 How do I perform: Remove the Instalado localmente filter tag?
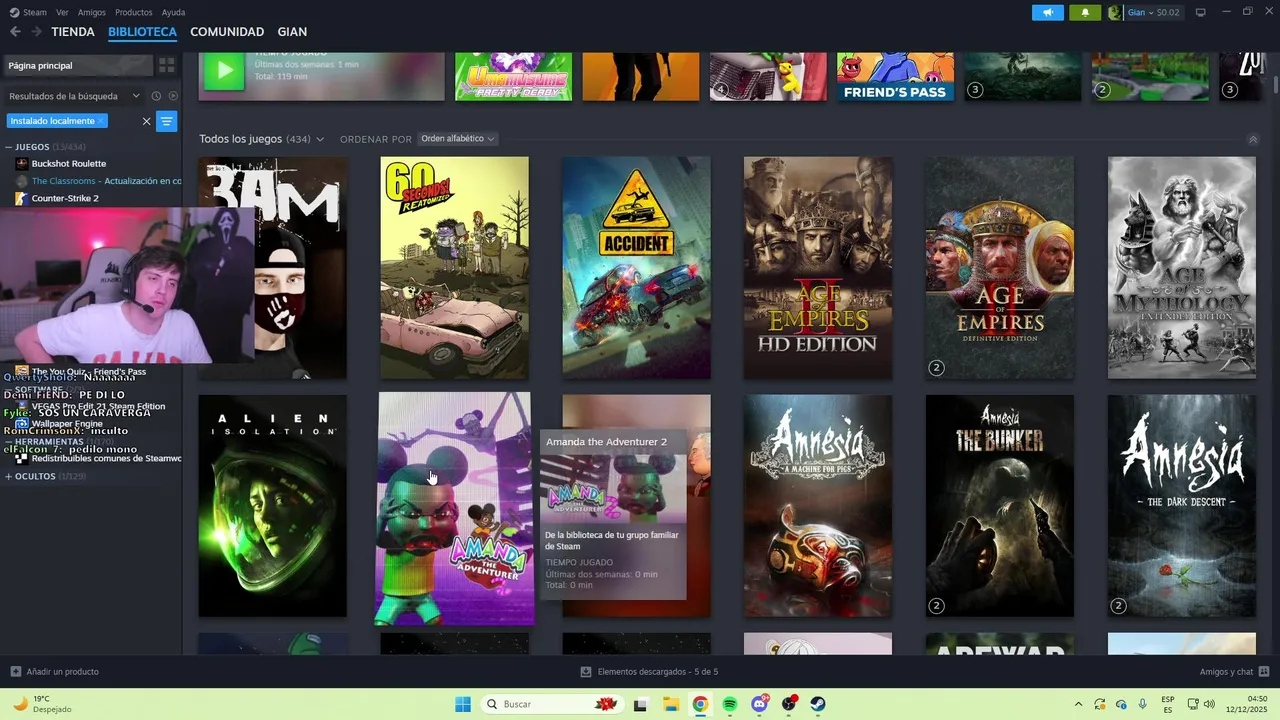pos(100,121)
